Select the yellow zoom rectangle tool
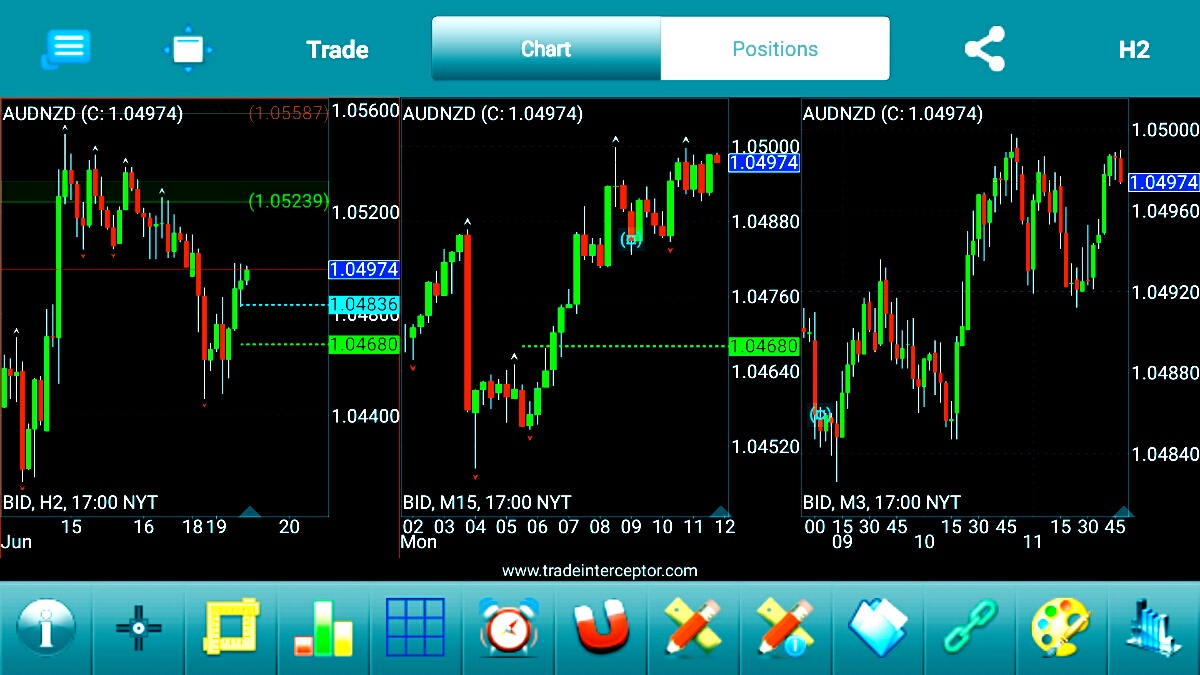 click(231, 628)
